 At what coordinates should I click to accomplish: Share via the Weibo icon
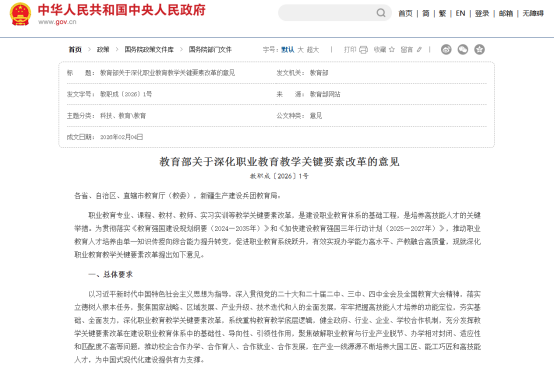click(446, 49)
